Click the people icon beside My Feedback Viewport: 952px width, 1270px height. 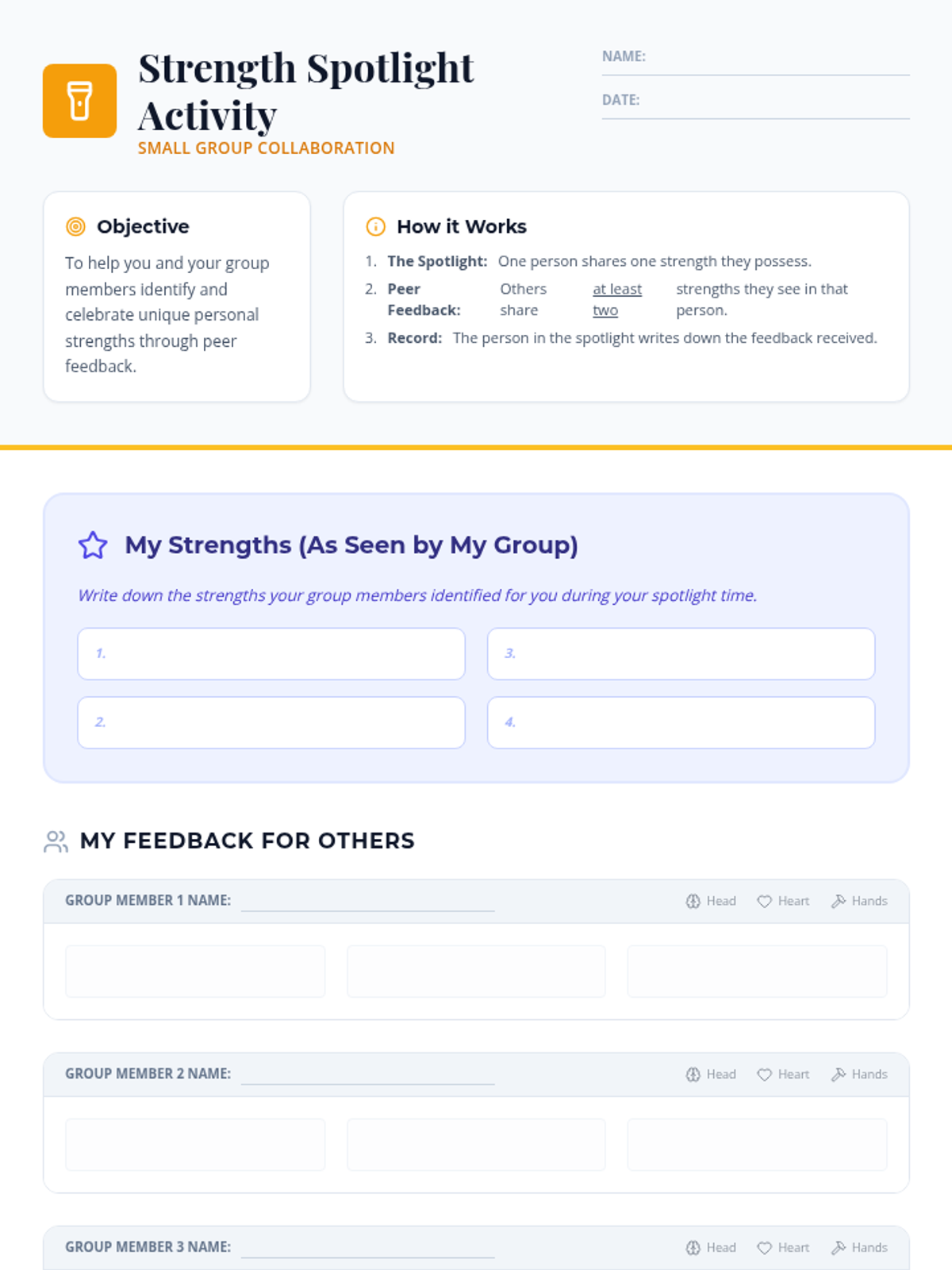point(56,841)
